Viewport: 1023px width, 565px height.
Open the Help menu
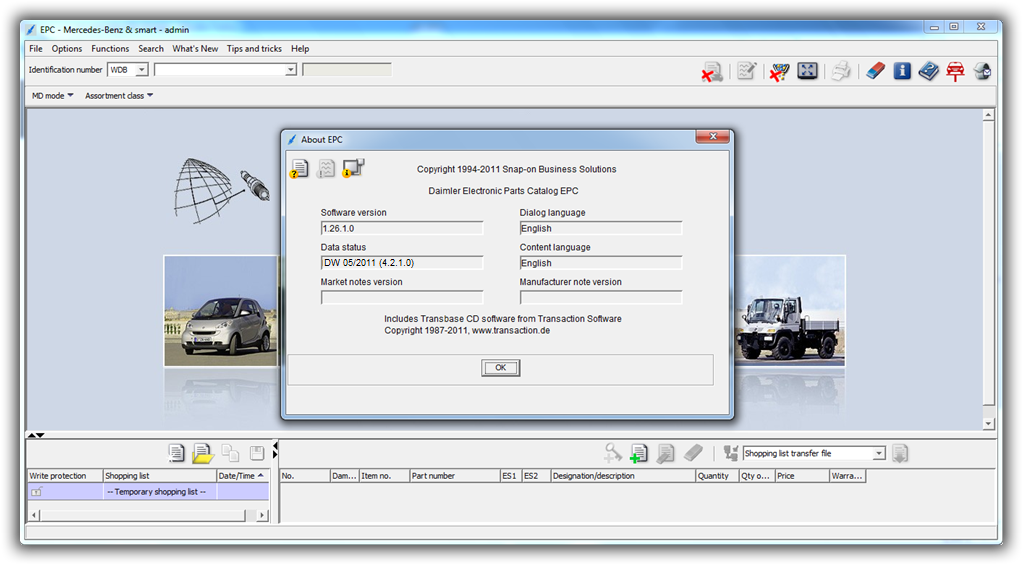pyautogui.click(x=300, y=48)
